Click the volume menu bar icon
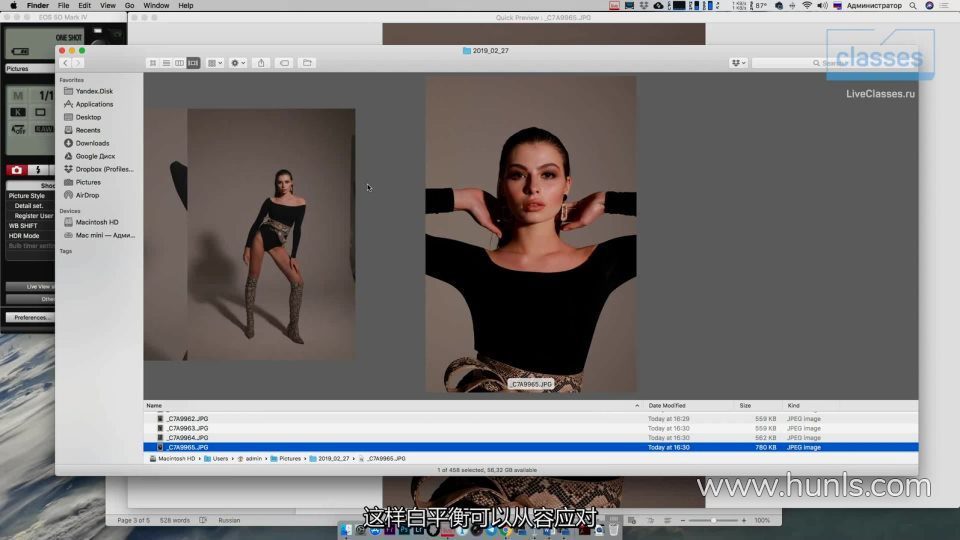 click(x=822, y=6)
